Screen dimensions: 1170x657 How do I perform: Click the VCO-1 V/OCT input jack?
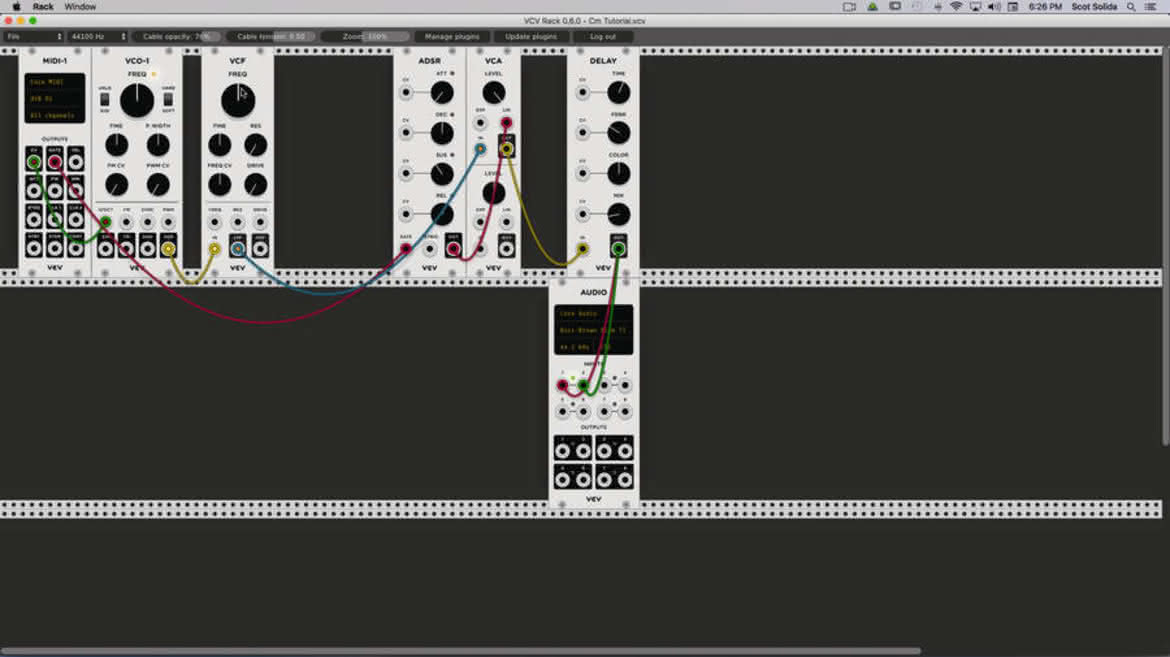pyautogui.click(x=106, y=222)
